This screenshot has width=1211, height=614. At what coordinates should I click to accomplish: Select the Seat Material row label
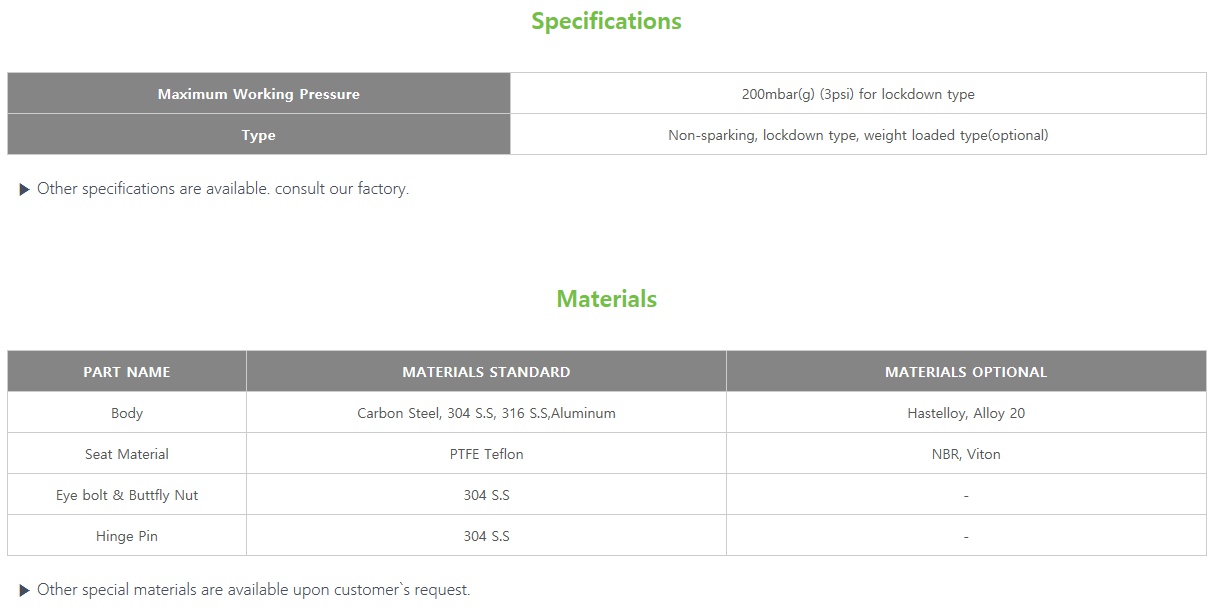(127, 454)
